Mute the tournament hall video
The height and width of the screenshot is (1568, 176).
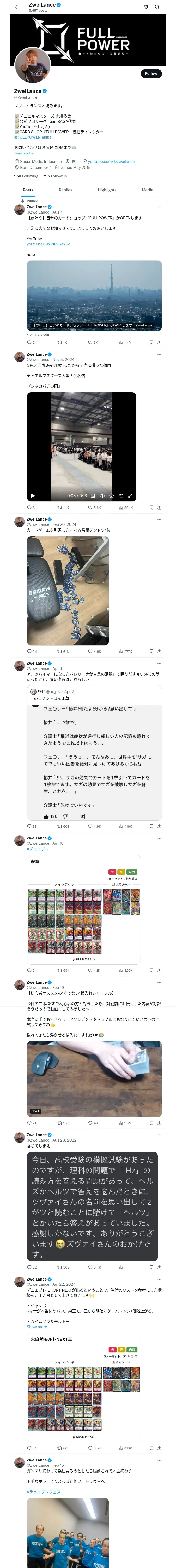(x=102, y=495)
